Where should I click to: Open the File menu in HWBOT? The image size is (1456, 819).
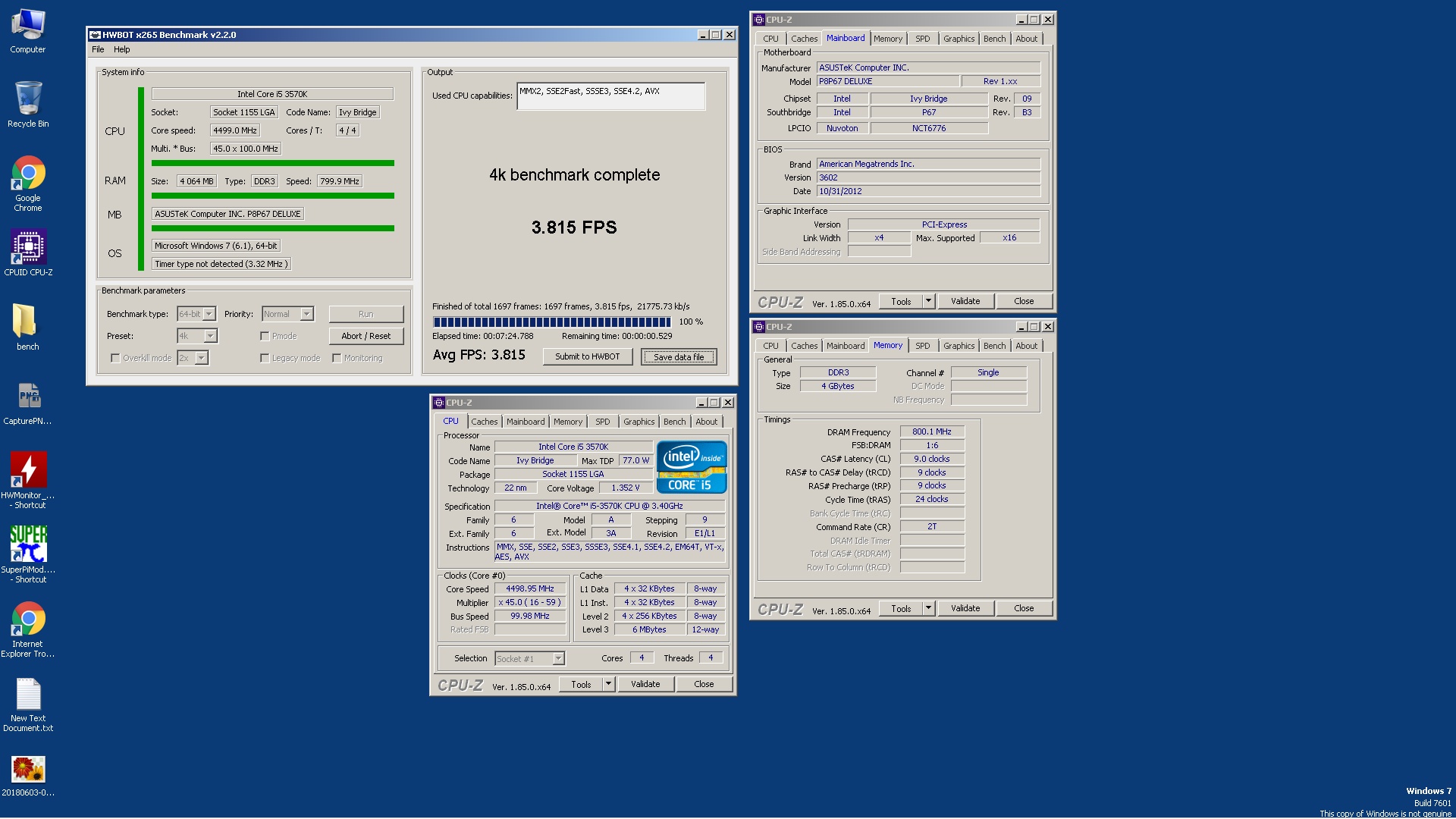pos(98,49)
